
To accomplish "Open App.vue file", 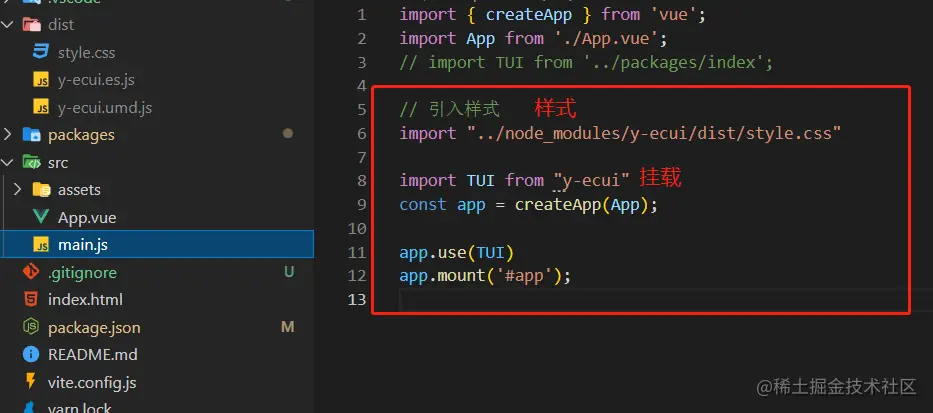I will [x=87, y=218].
